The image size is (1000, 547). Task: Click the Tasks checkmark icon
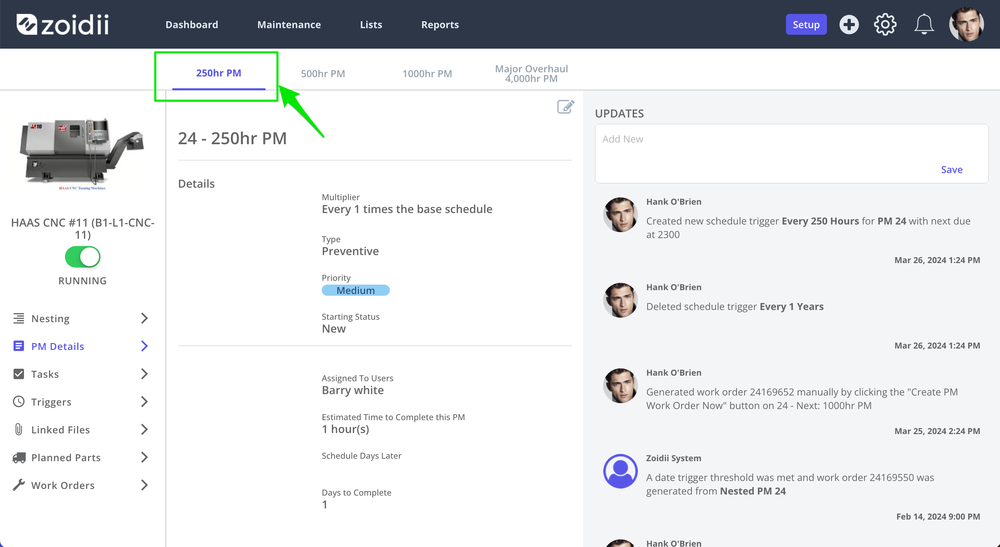pos(18,374)
